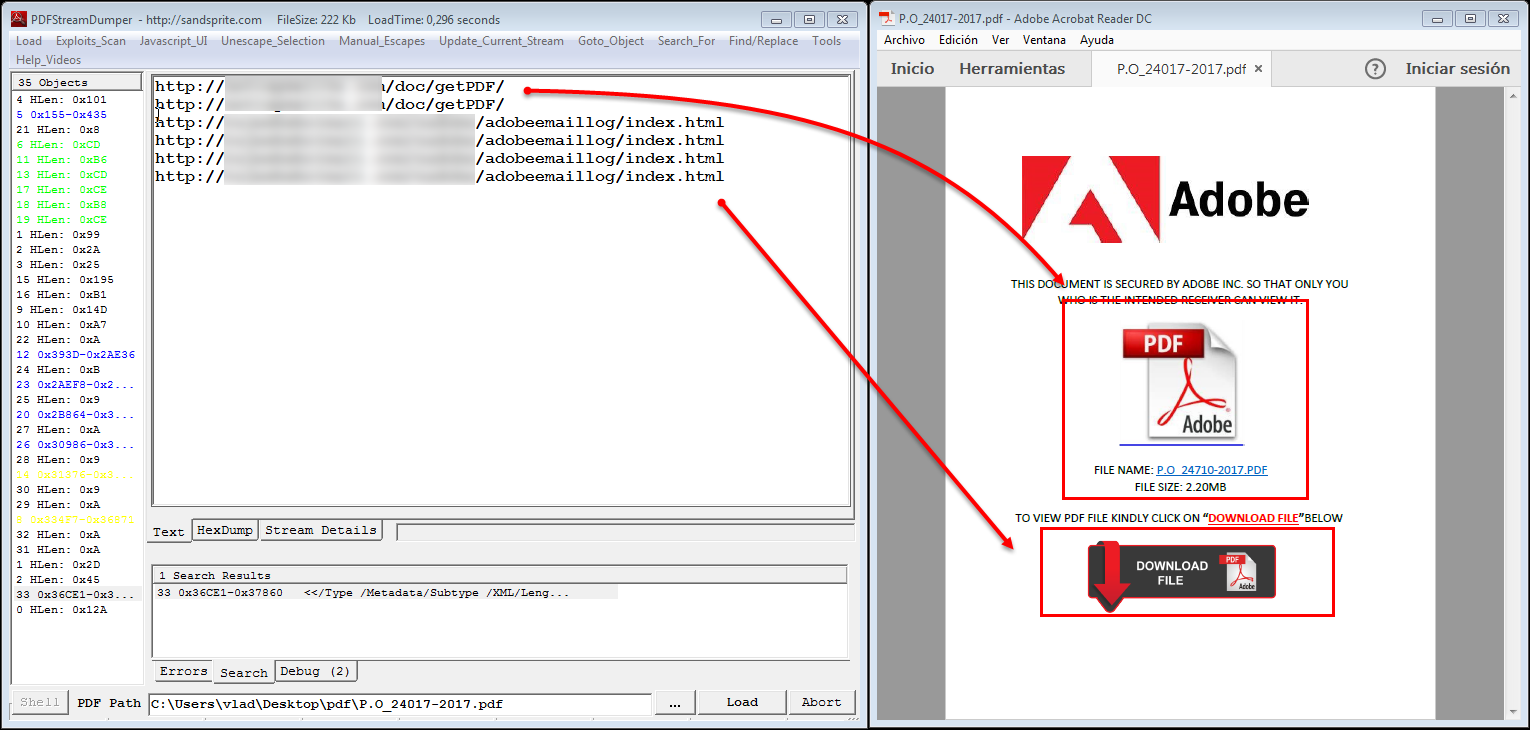Open the Javascript_UI menu
Viewport: 1530px width, 730px height.
point(173,41)
